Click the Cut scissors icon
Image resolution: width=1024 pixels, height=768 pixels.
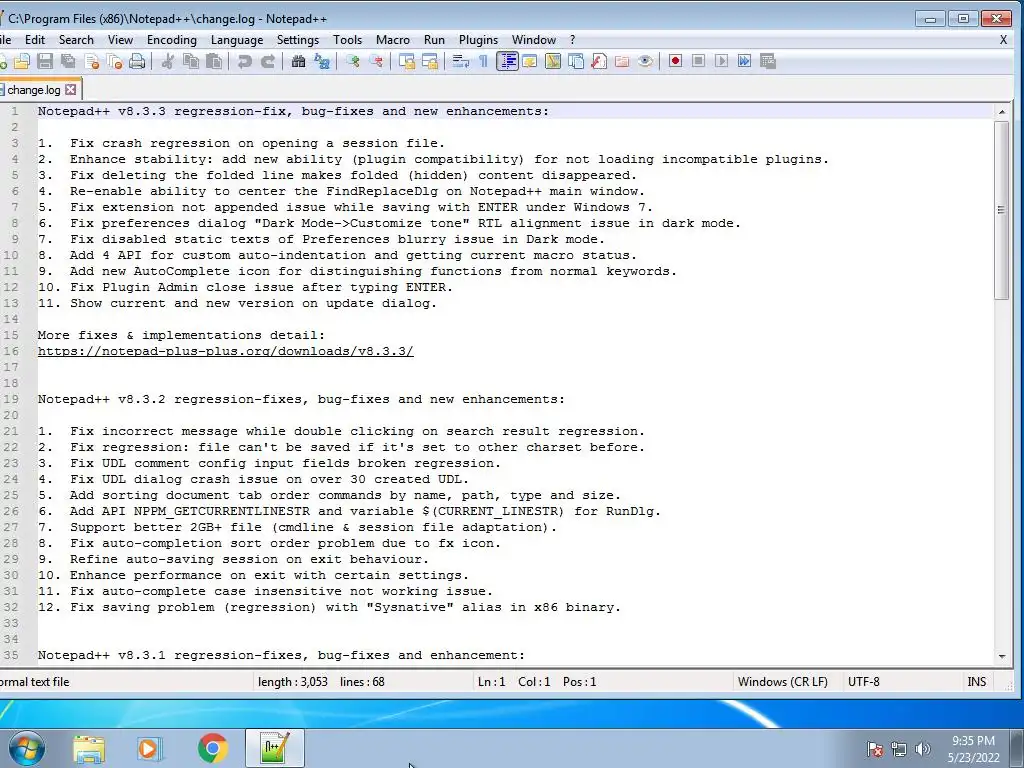168,61
